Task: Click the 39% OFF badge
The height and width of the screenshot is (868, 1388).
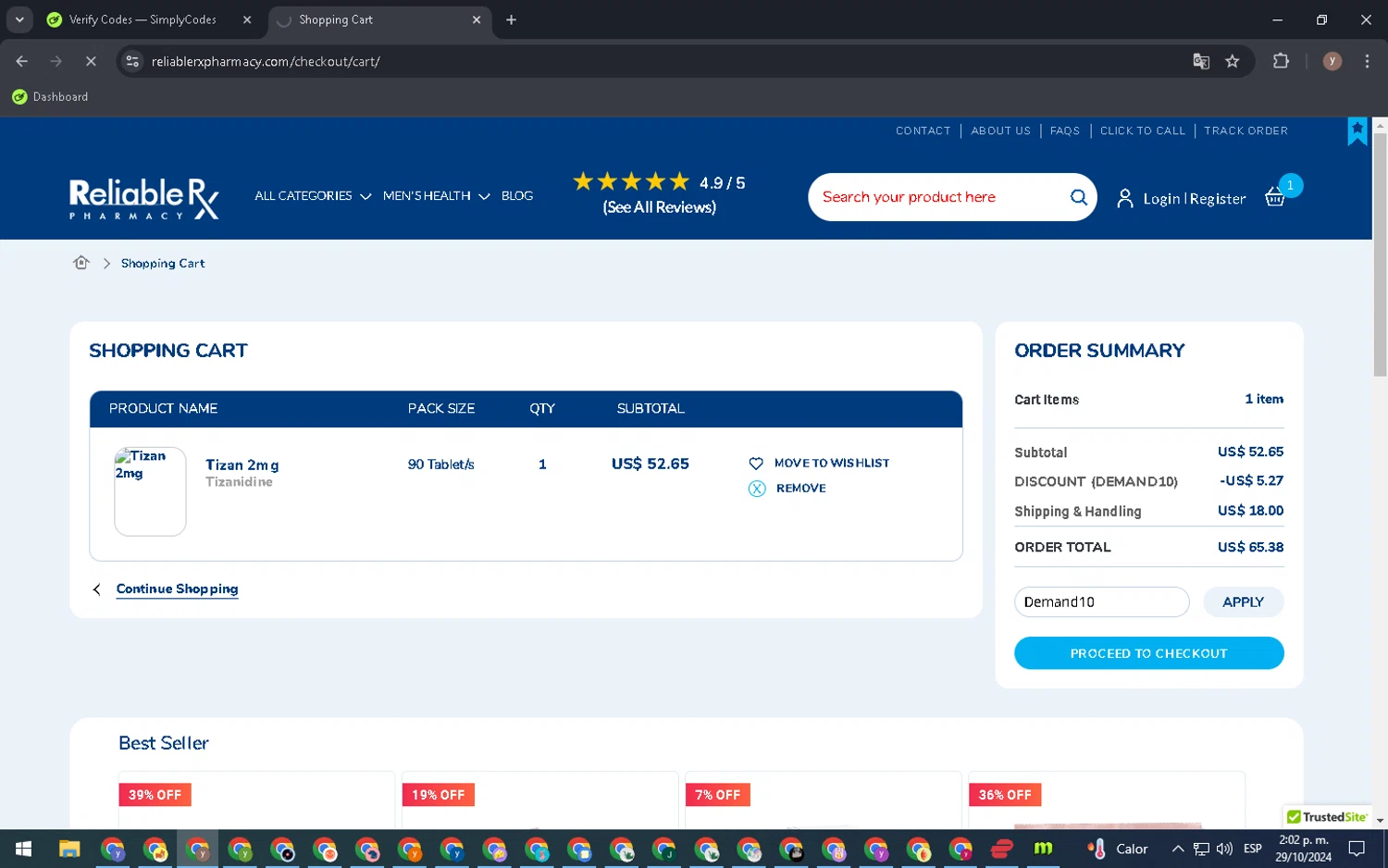Action: point(155,795)
